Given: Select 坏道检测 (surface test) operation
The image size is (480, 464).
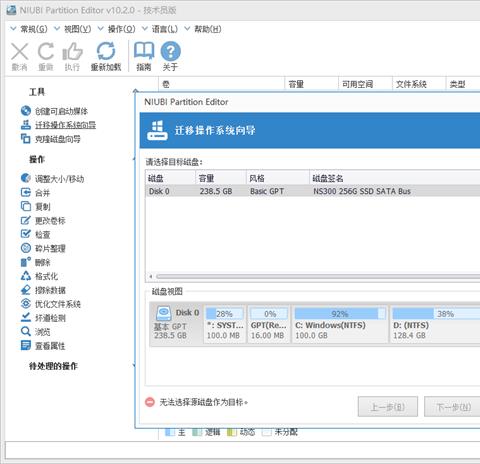Looking at the screenshot, I should click(x=50, y=318).
